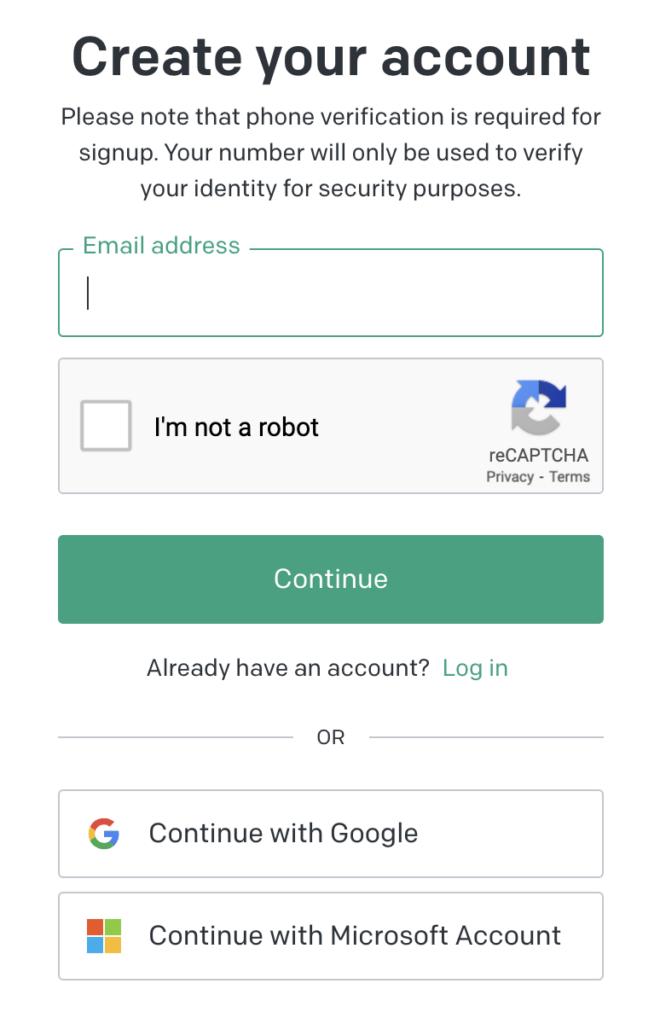Screen dimensions: 660x1024
Task: Click the reCAPTCHA caption under the logo
Action: pos(538,455)
